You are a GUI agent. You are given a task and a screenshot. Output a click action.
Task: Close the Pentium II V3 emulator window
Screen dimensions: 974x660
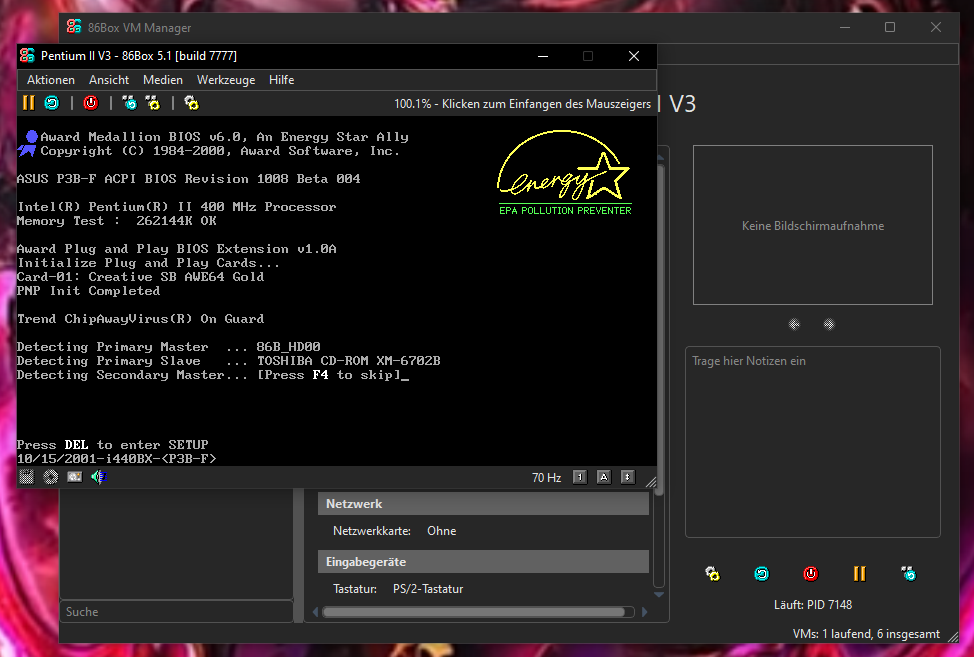634,56
